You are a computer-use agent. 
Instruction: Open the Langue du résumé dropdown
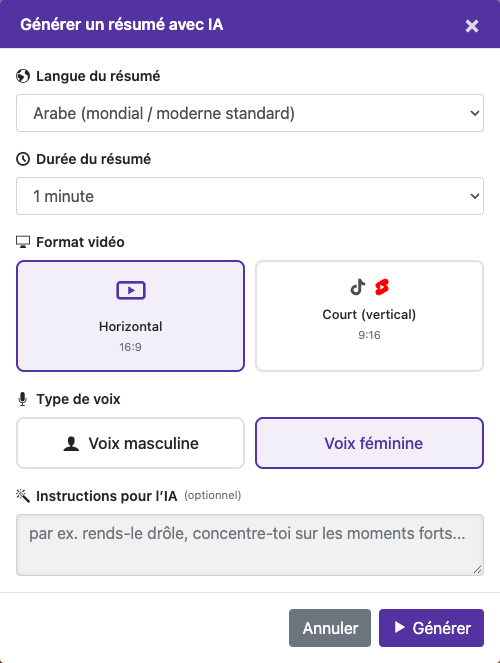click(x=250, y=113)
